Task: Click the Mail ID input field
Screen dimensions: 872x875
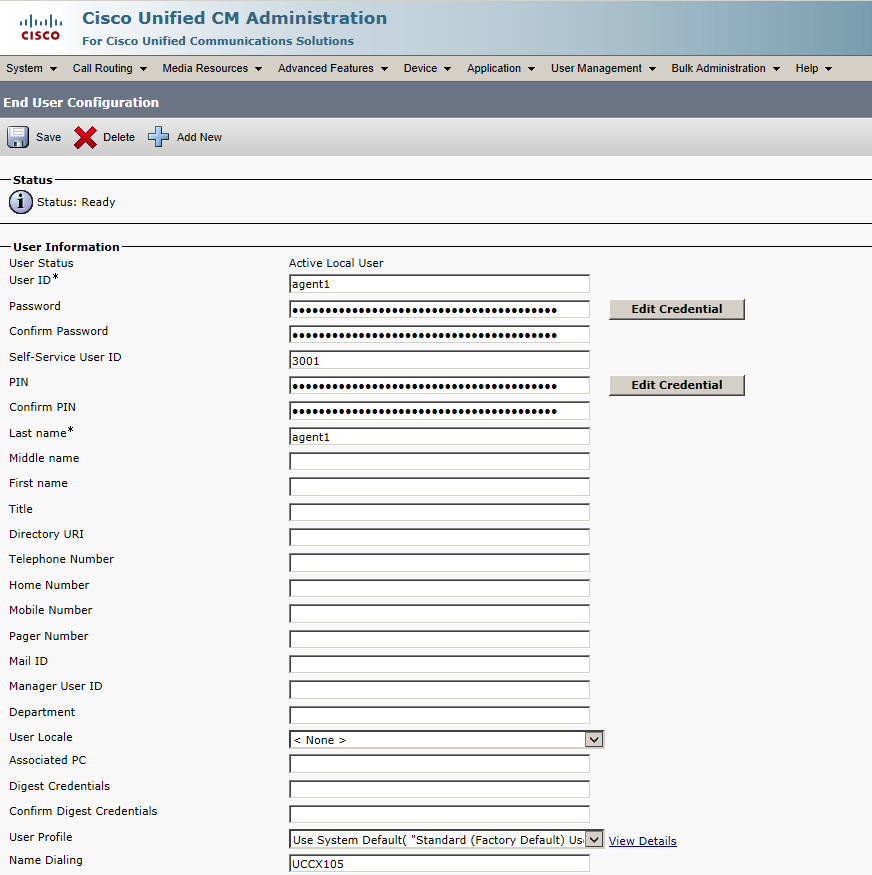Action: 439,664
